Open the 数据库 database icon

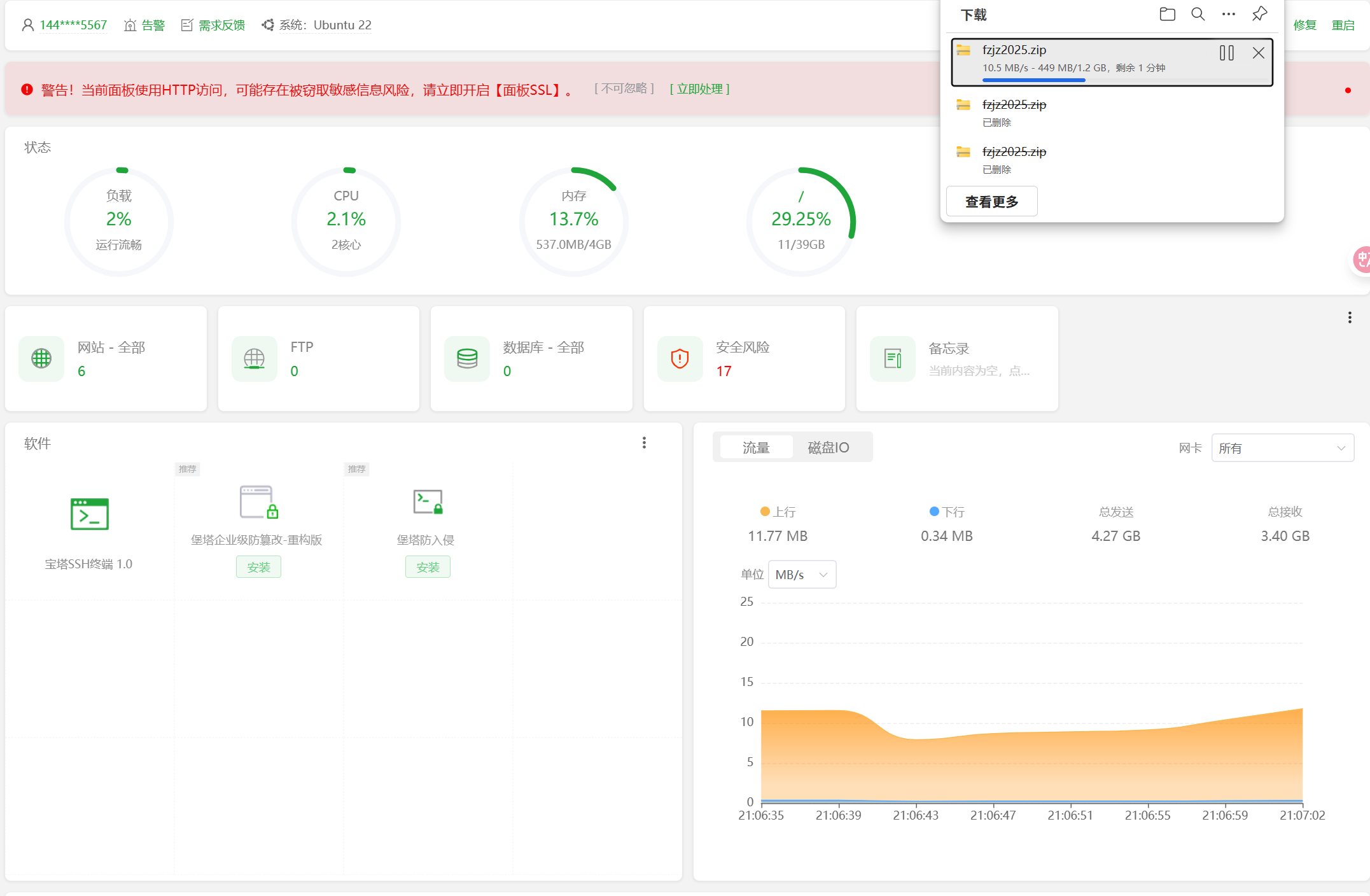tap(467, 359)
